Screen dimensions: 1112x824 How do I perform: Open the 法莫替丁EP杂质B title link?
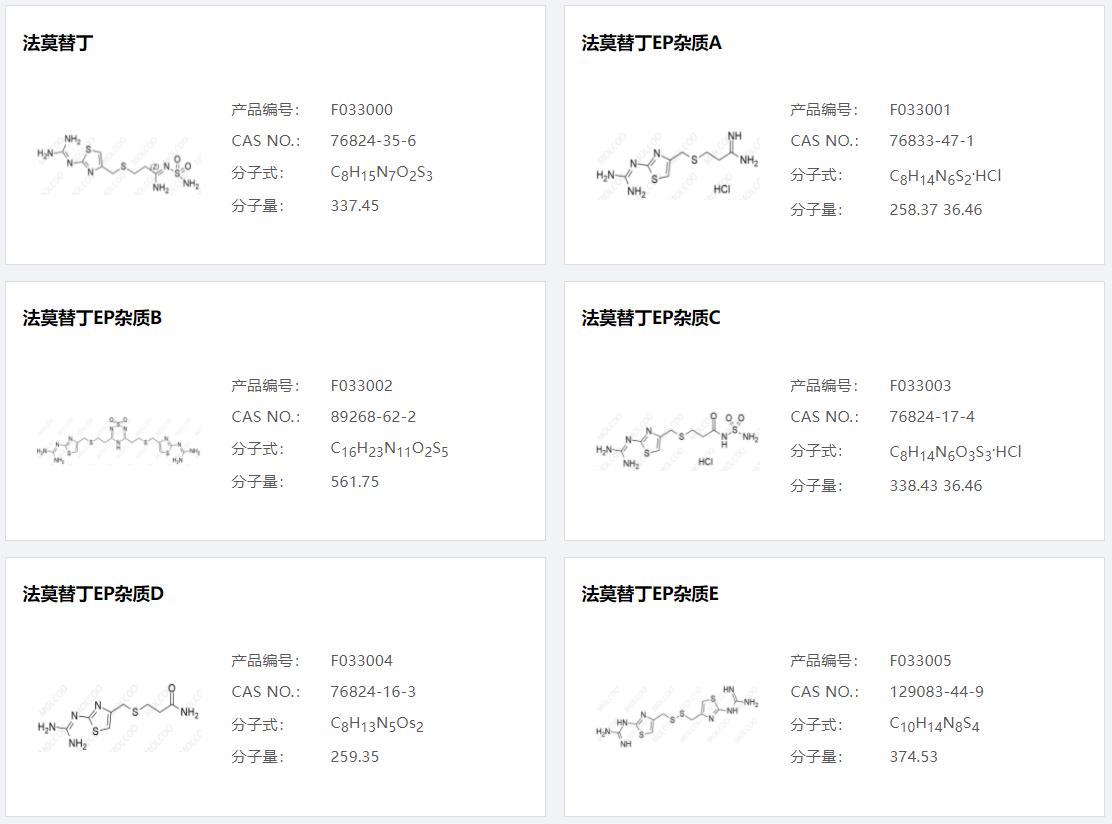click(92, 318)
